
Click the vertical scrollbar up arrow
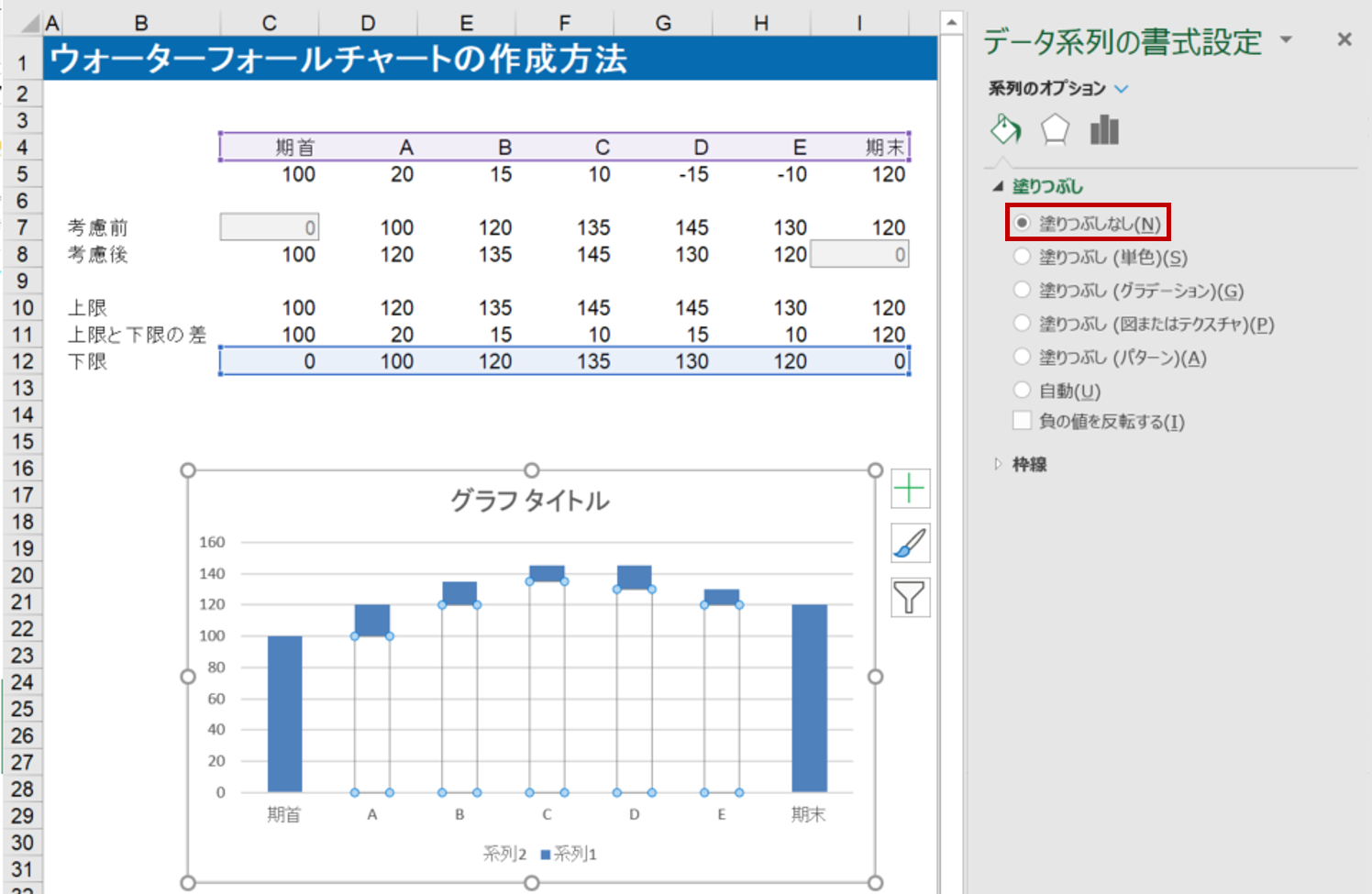[951, 23]
